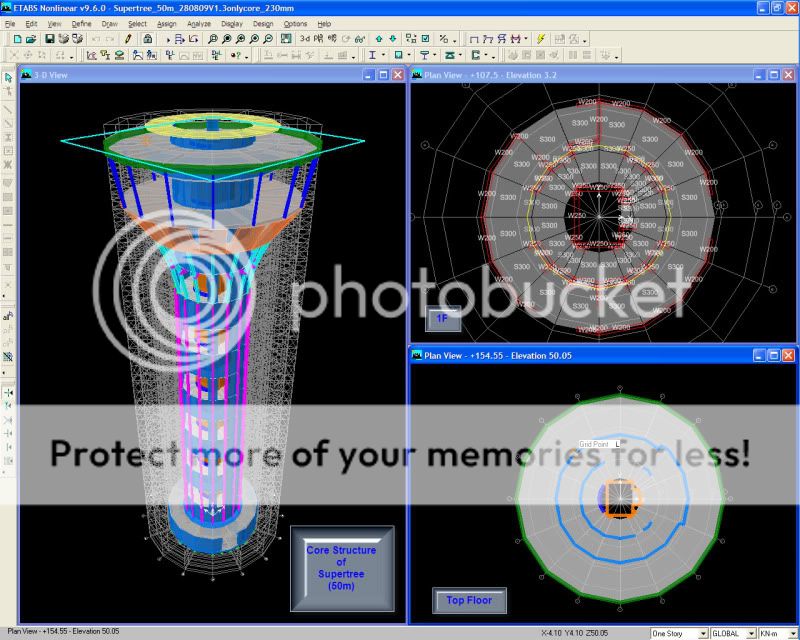Click the pencil refresh icon in toolbar

(128, 39)
